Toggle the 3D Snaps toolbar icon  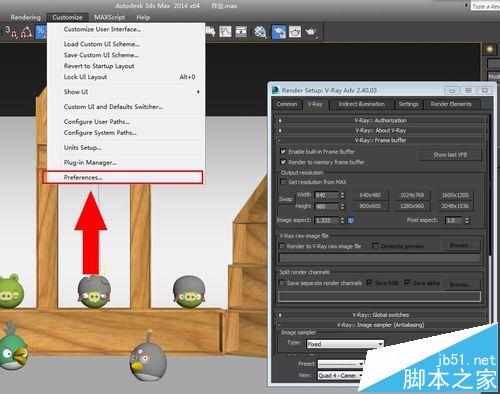pyautogui.click(x=11, y=32)
